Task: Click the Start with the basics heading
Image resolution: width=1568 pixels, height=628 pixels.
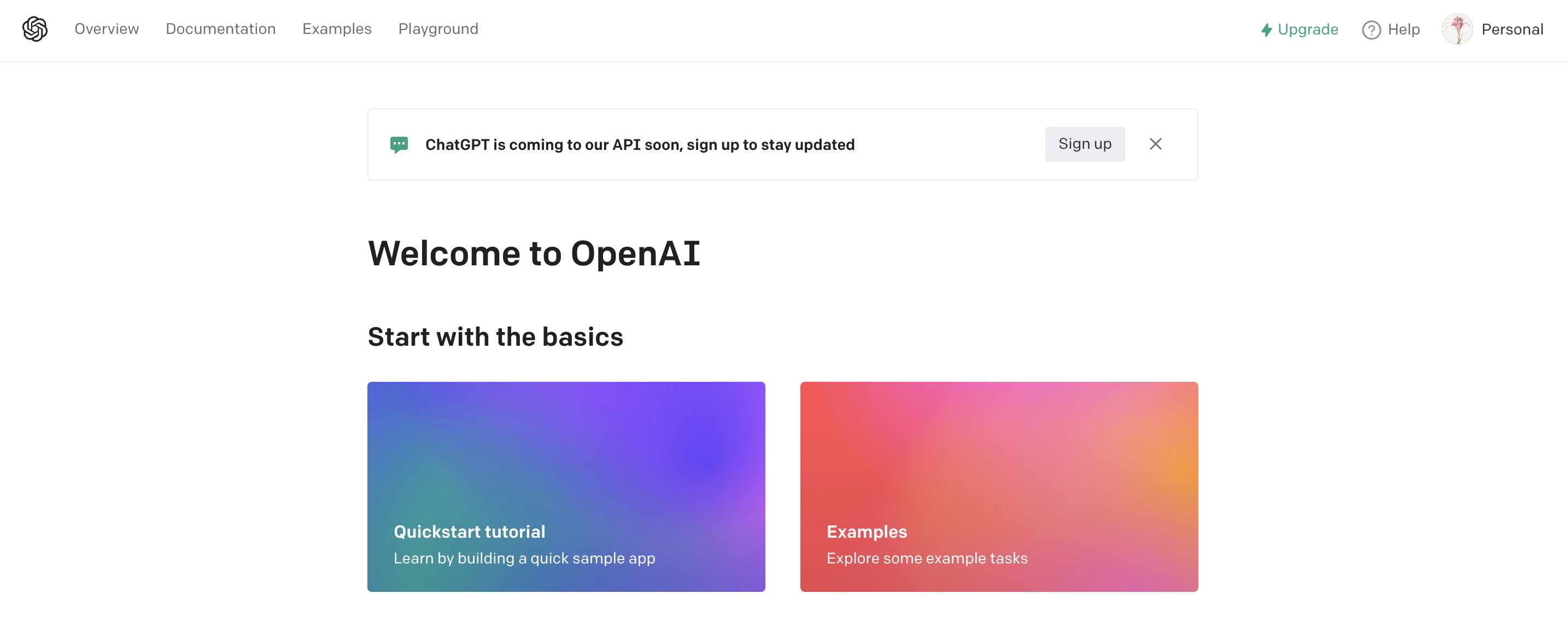Action: click(x=495, y=337)
